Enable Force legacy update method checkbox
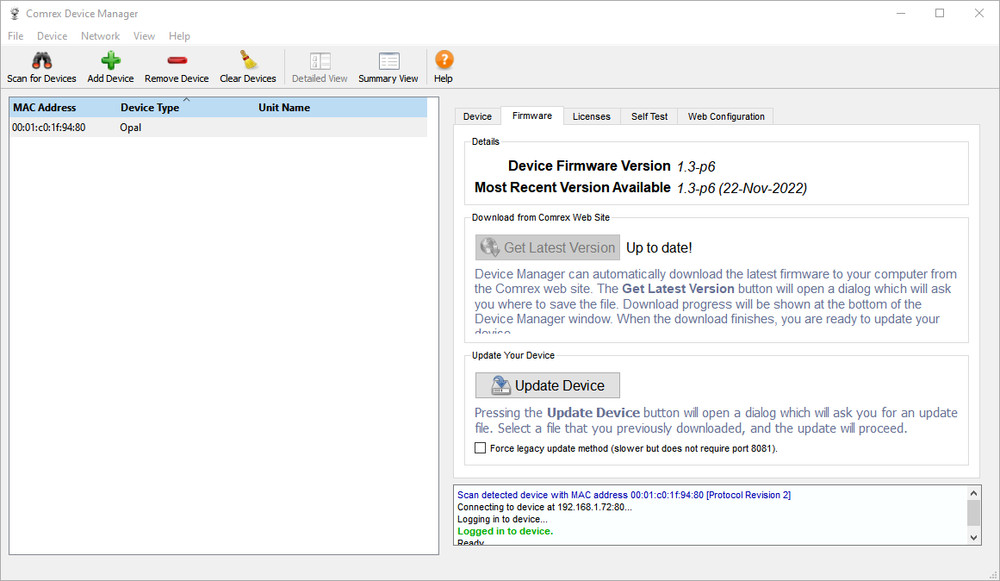 [x=481, y=449]
